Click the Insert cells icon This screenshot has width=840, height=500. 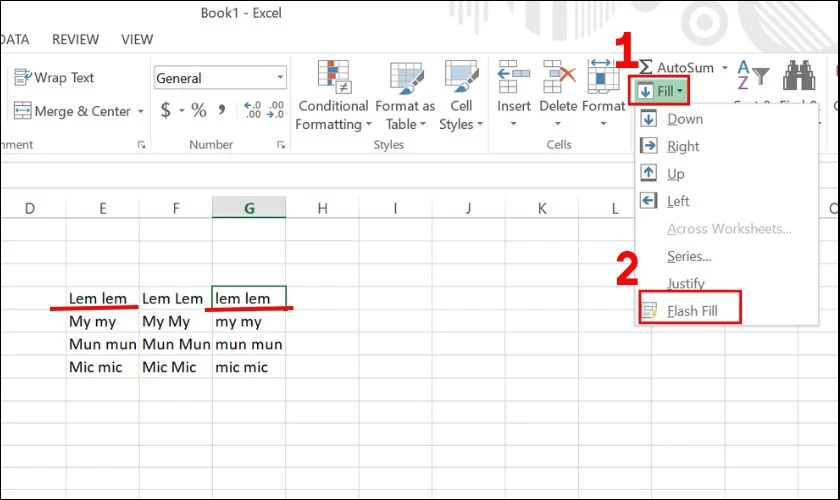[513, 77]
